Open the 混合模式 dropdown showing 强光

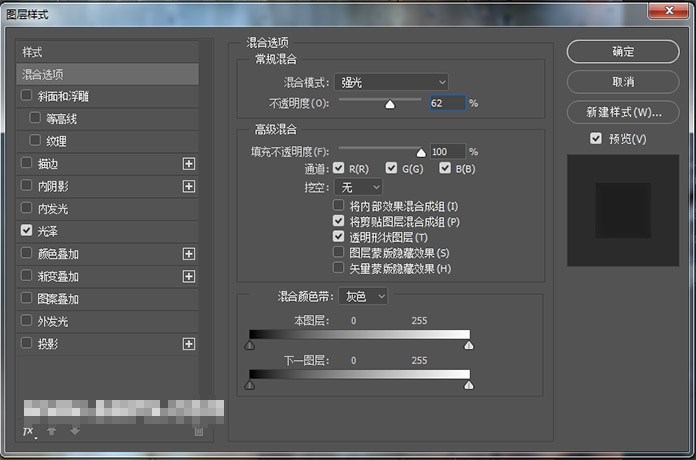[x=391, y=82]
